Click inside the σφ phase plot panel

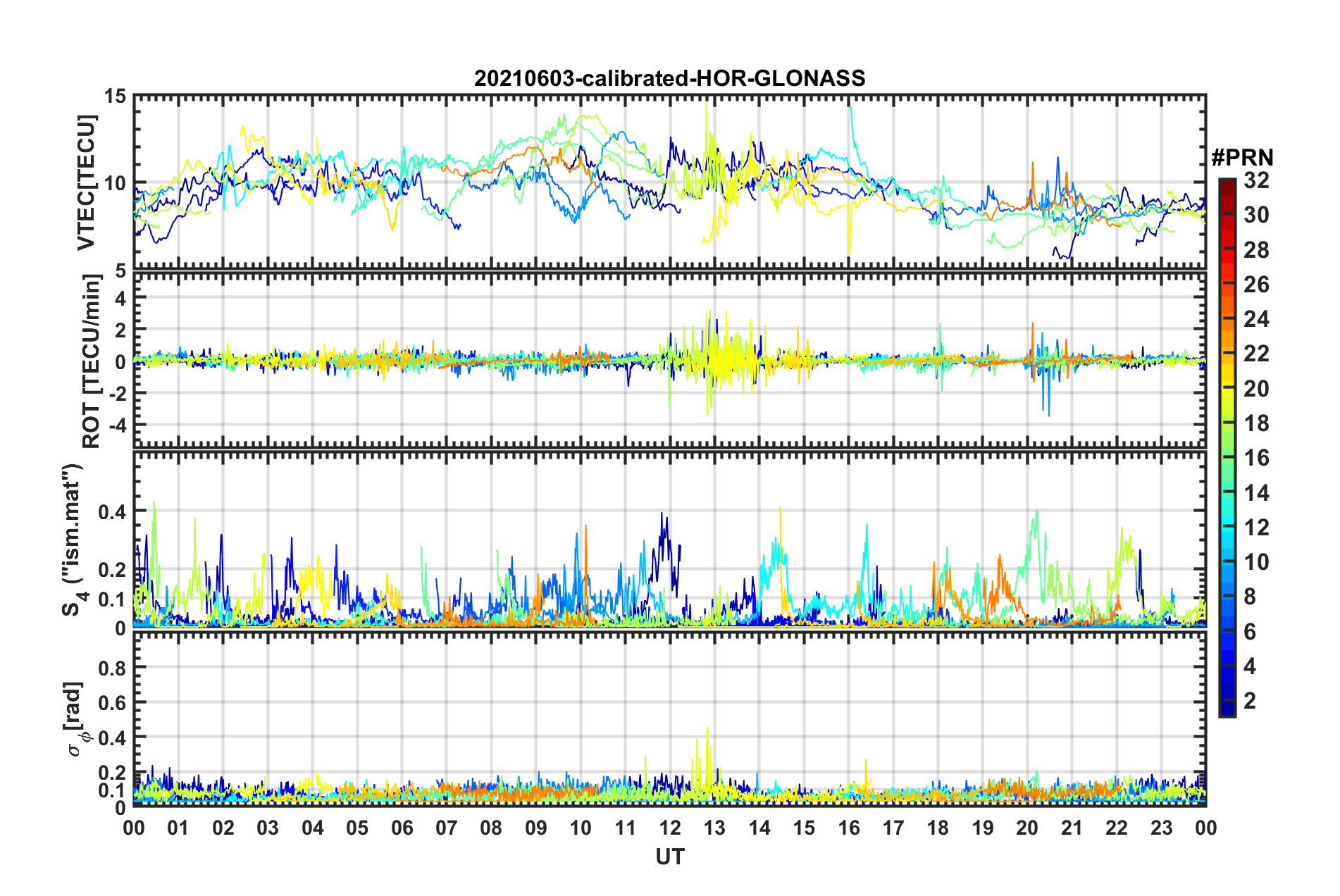[x=669, y=718]
